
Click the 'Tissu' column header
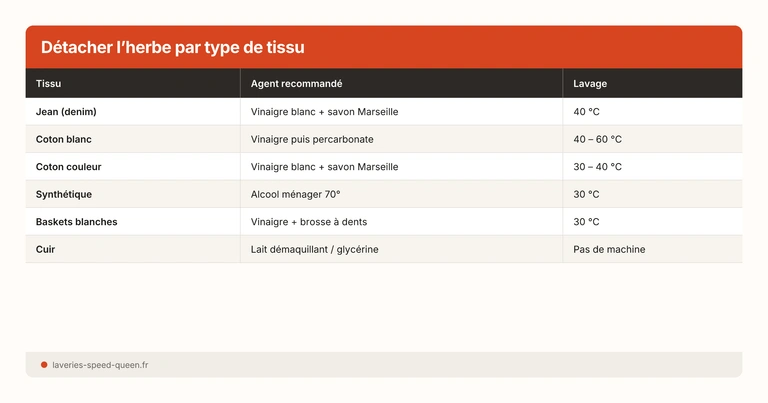48,84
